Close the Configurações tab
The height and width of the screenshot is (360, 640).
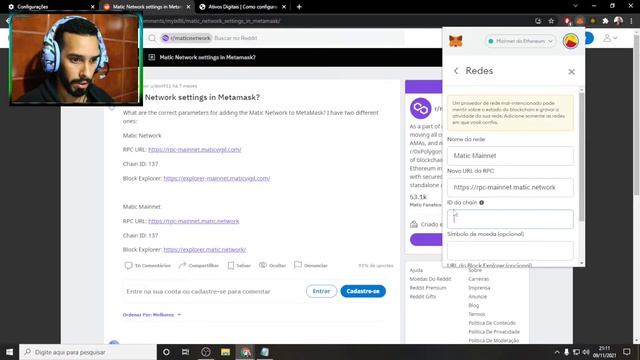(93, 7)
